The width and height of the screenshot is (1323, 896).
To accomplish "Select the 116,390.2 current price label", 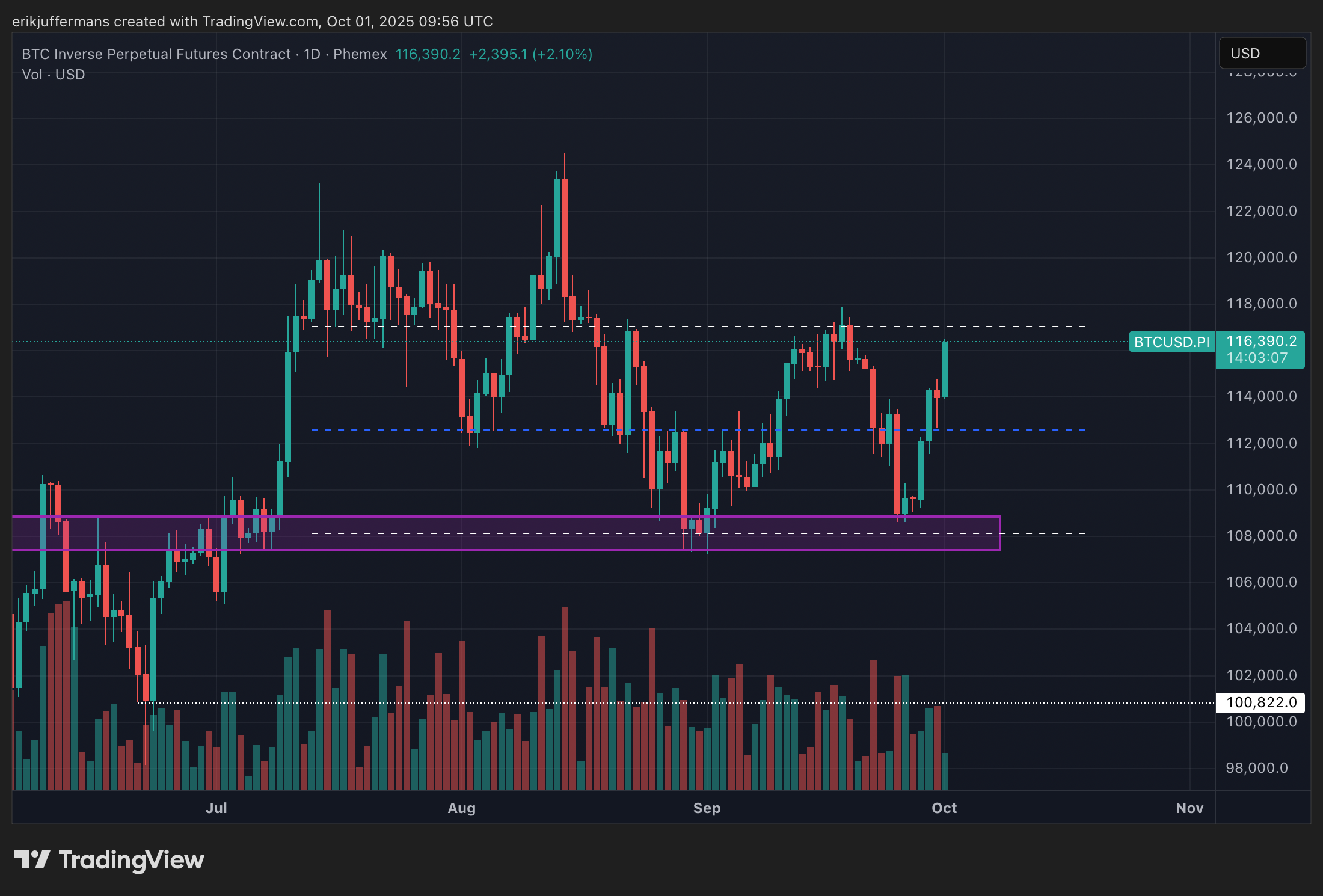I will click(1261, 341).
